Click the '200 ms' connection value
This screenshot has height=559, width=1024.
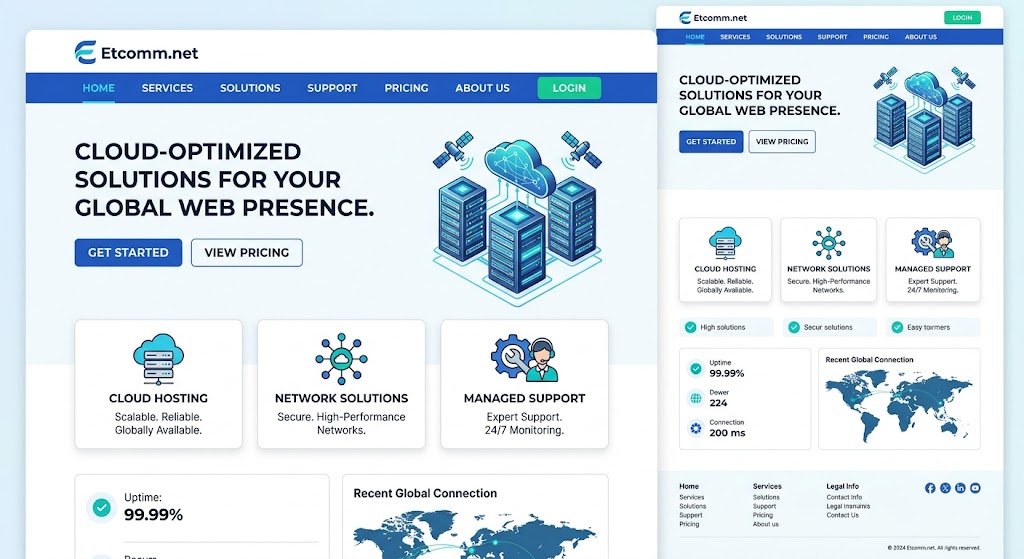727,433
